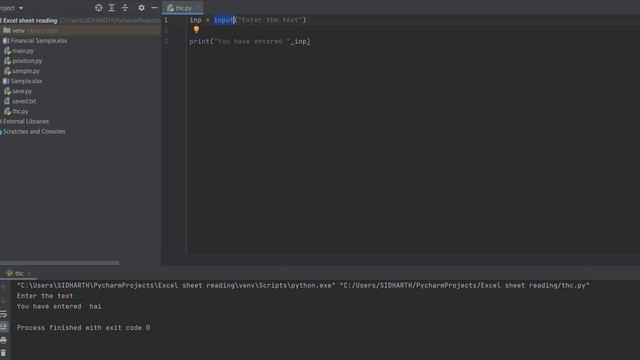Click the Project panel horizontal scrollbar
This screenshot has height=360, width=640.
click(x=60, y=263)
